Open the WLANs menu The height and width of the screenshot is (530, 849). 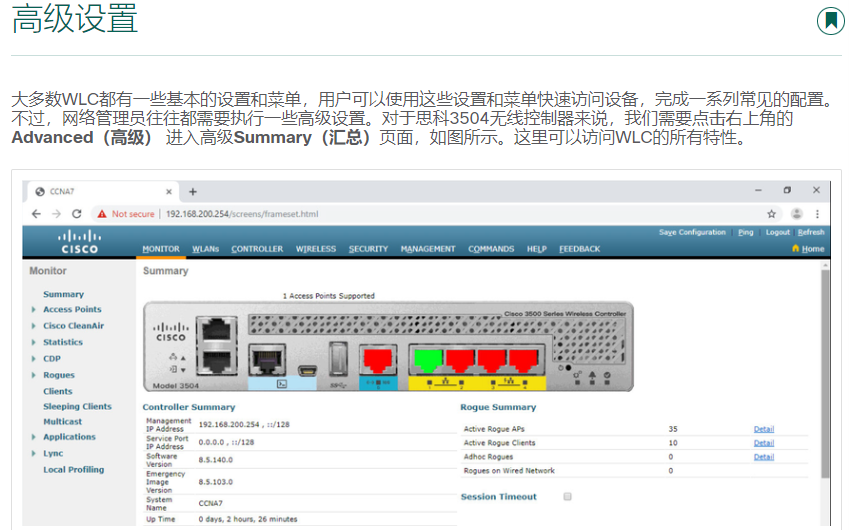pyautogui.click(x=205, y=249)
